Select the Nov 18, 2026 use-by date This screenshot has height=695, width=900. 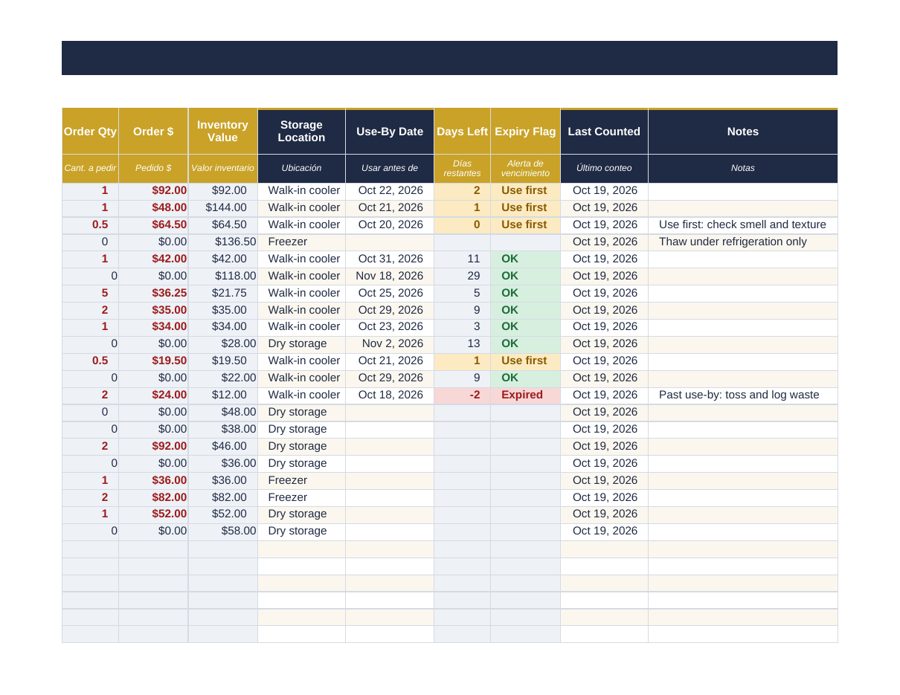click(390, 276)
